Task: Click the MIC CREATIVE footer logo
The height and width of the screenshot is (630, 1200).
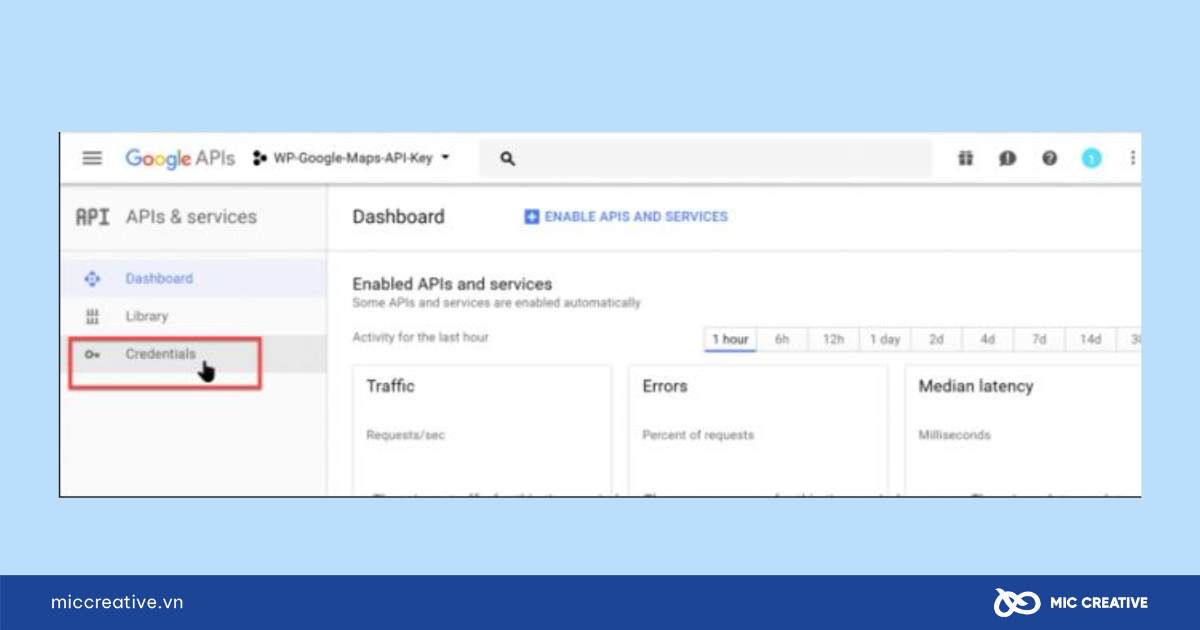Action: pos(1071,602)
